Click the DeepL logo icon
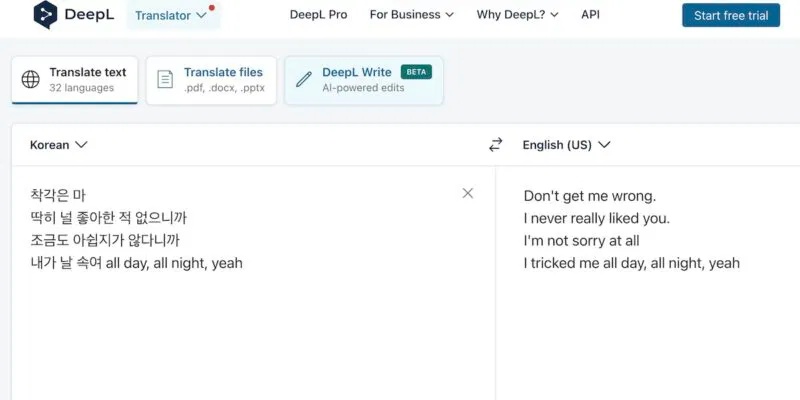Image resolution: width=800 pixels, height=400 pixels. point(46,15)
